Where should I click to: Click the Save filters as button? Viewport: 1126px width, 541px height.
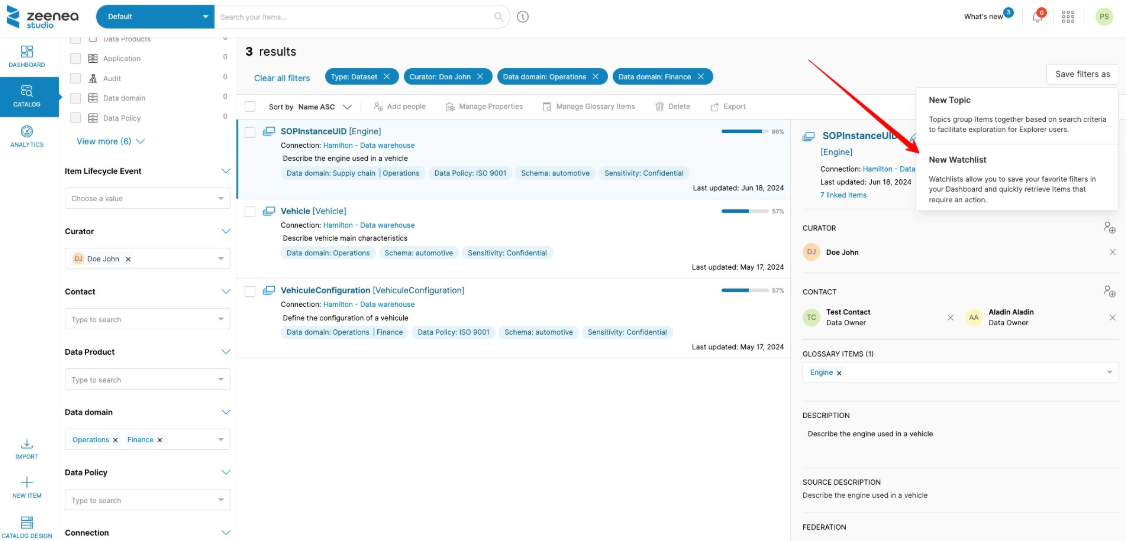click(x=1082, y=74)
